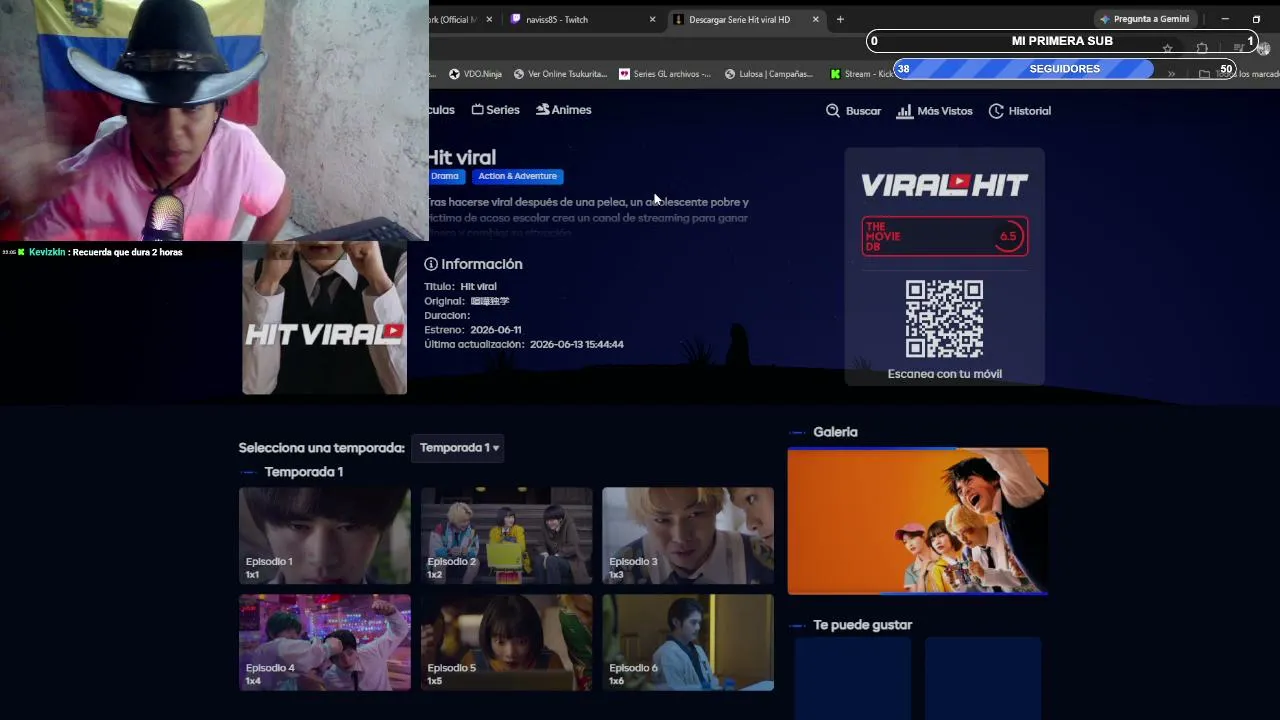
Task: Click the QR code image
Action: (945, 319)
